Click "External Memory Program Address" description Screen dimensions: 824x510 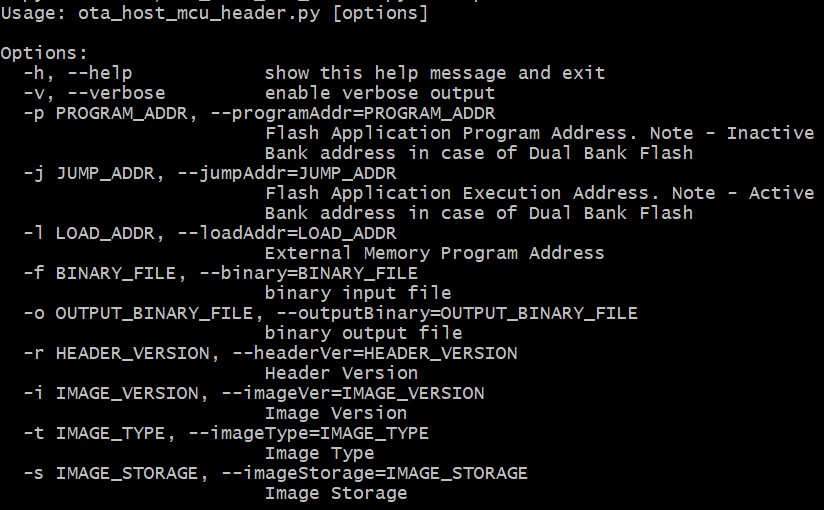pos(435,253)
